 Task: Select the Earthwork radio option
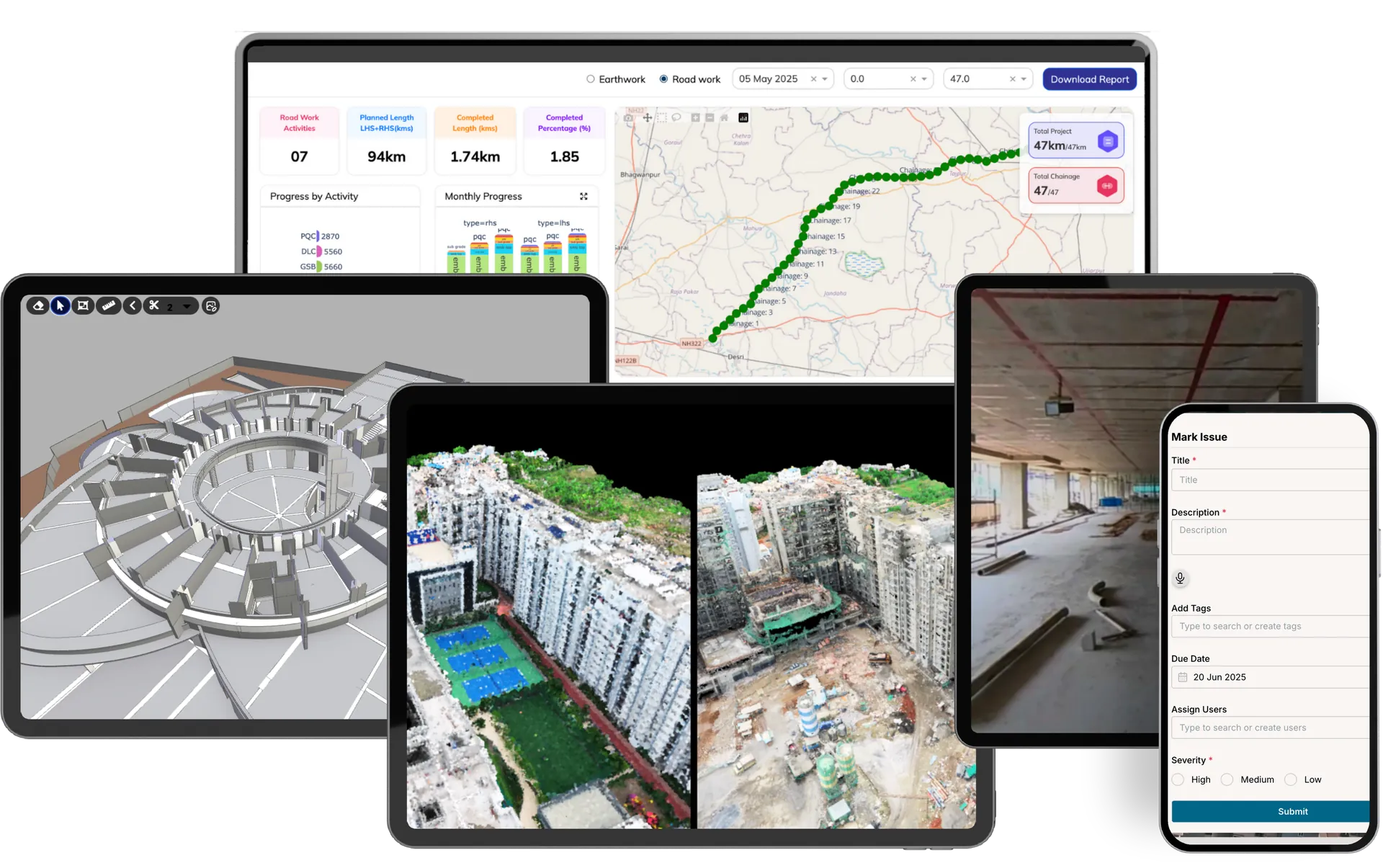[x=591, y=79]
